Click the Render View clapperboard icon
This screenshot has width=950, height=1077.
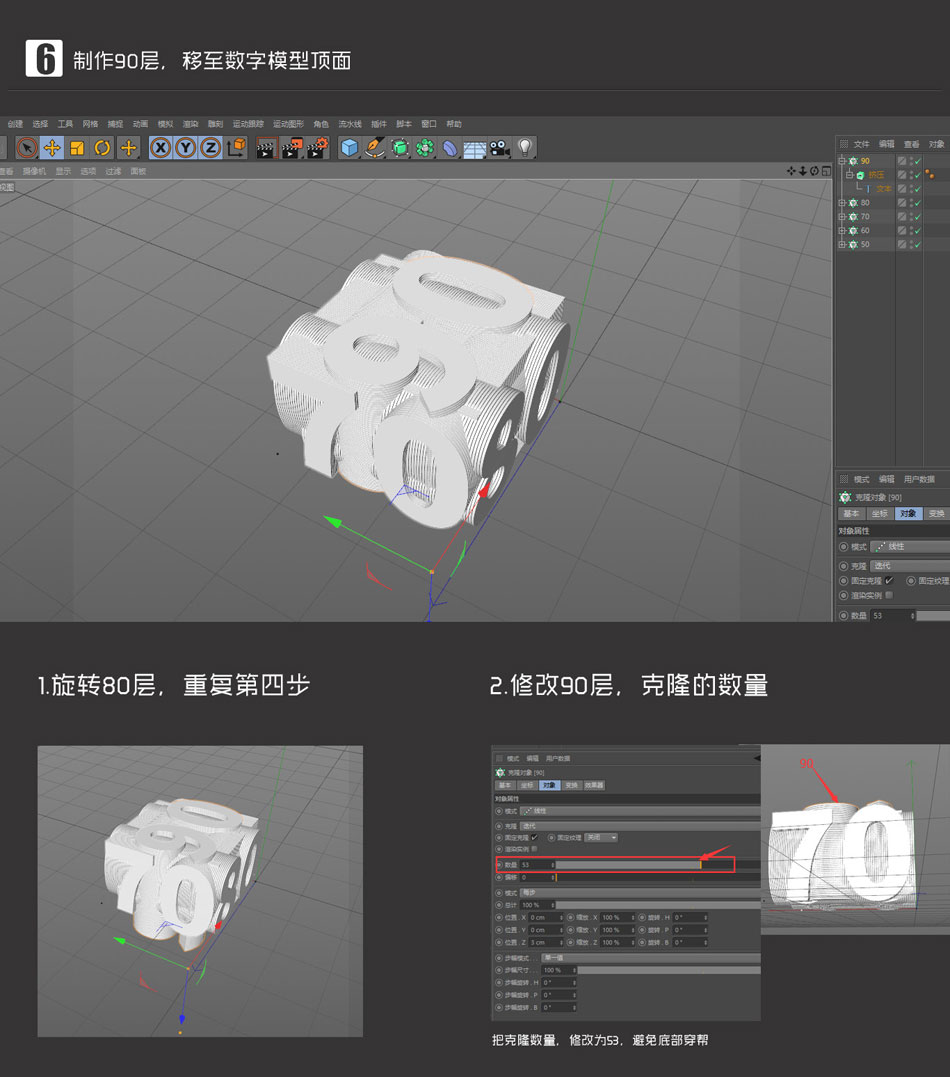pyautogui.click(x=266, y=148)
